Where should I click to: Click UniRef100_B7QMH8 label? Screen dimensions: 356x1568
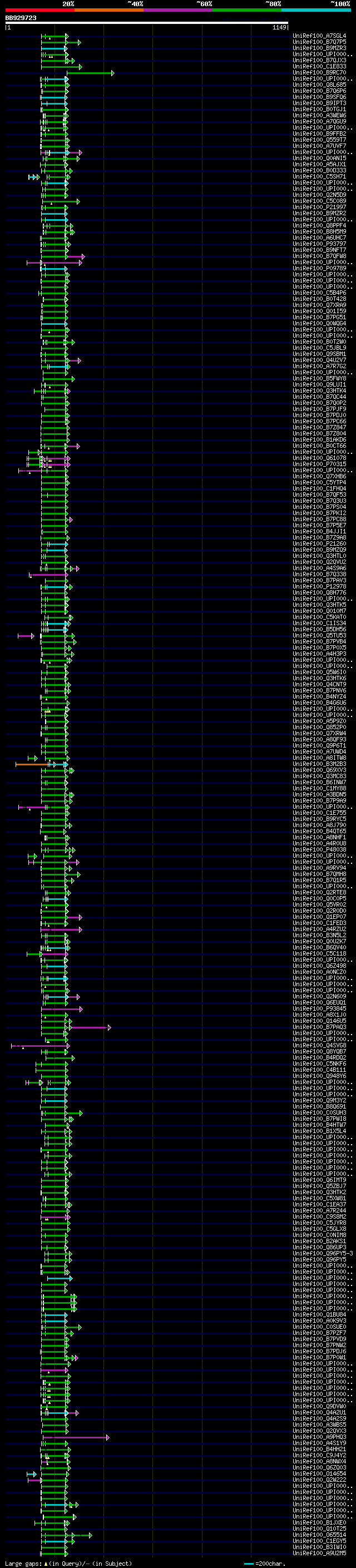[x=319, y=874]
